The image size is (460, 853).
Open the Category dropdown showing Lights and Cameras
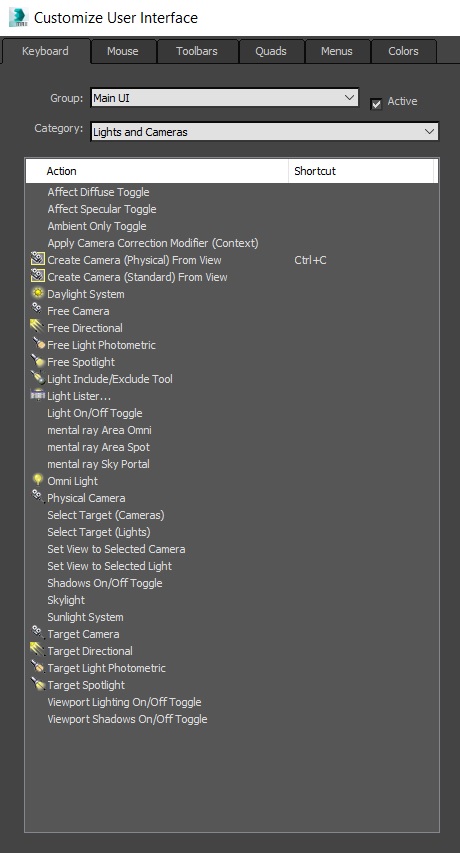point(264,132)
